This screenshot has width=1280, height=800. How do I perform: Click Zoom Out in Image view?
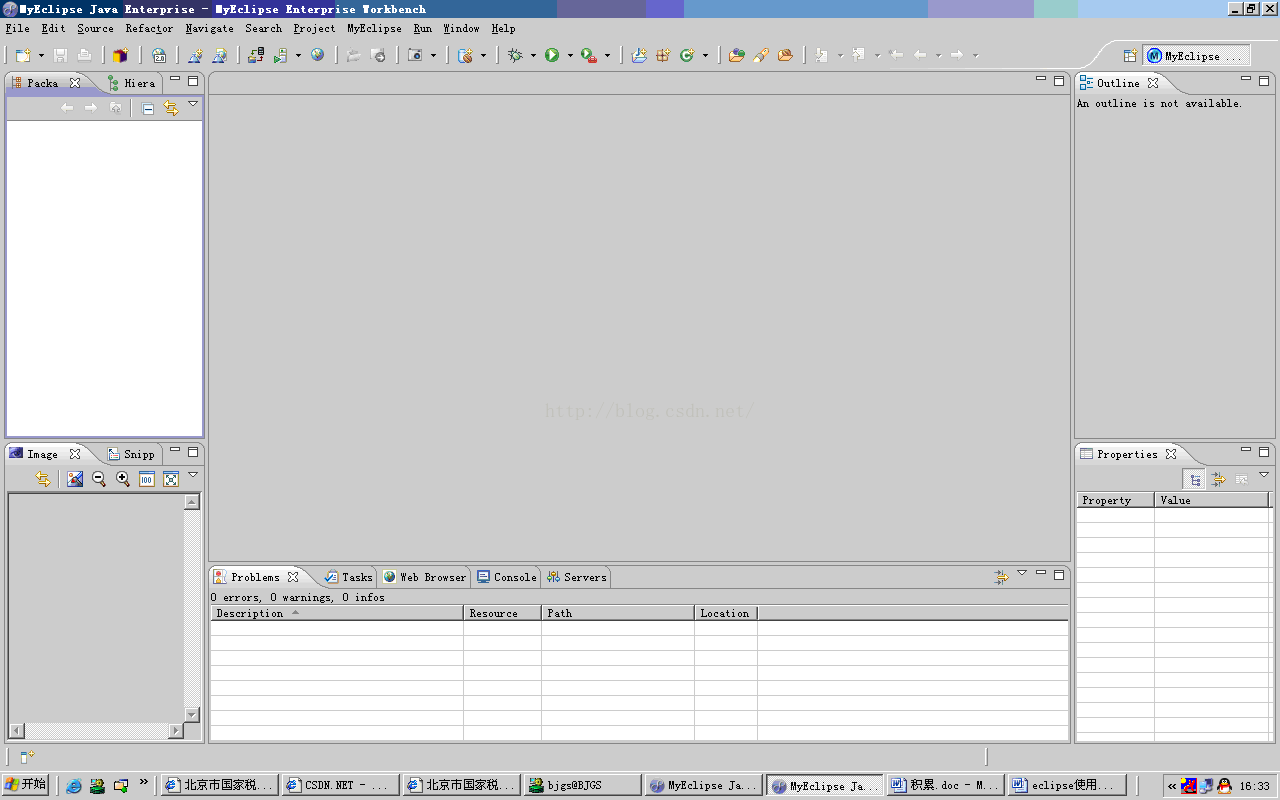(x=99, y=479)
